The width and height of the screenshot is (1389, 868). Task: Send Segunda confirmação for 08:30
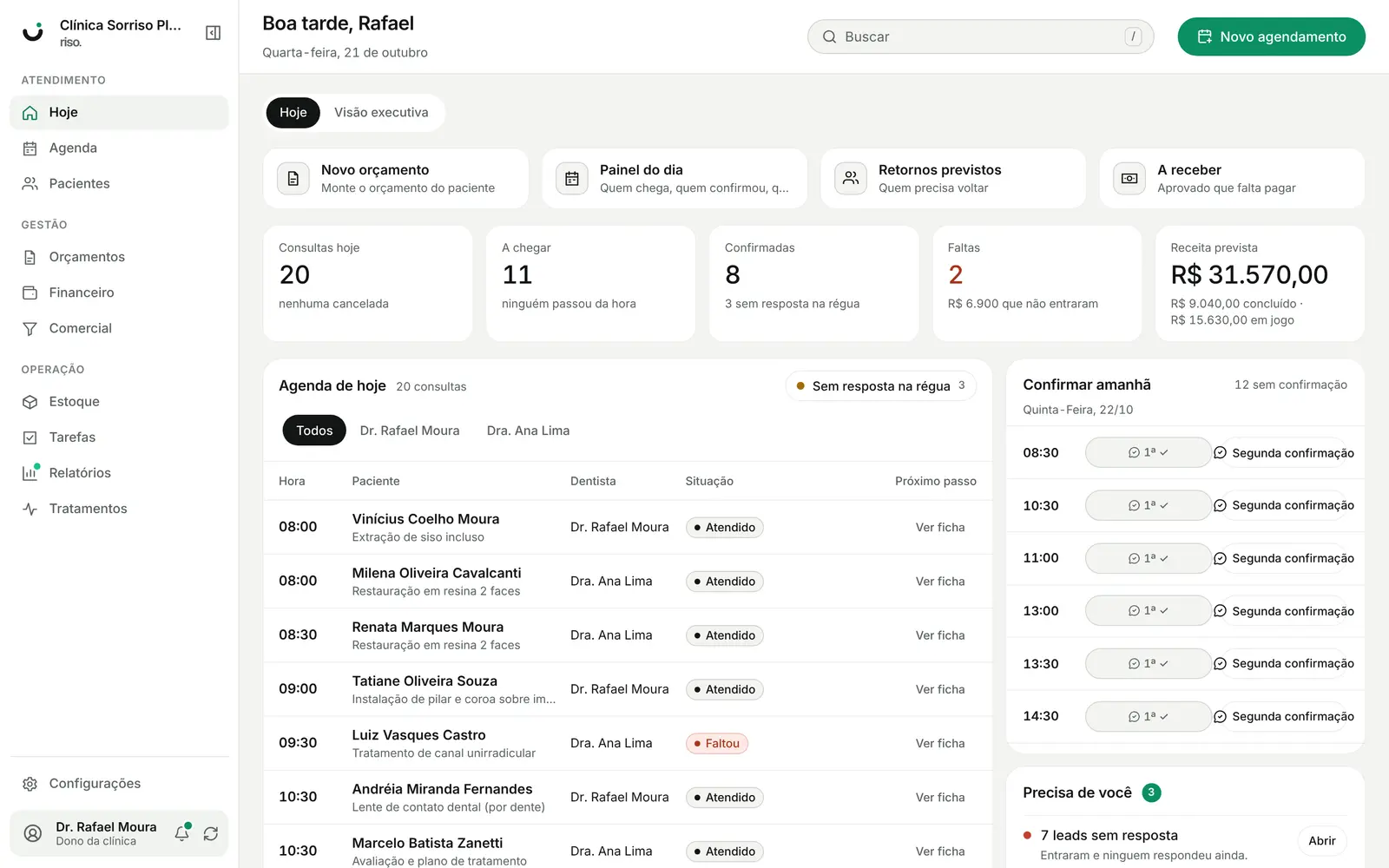coord(1283,453)
